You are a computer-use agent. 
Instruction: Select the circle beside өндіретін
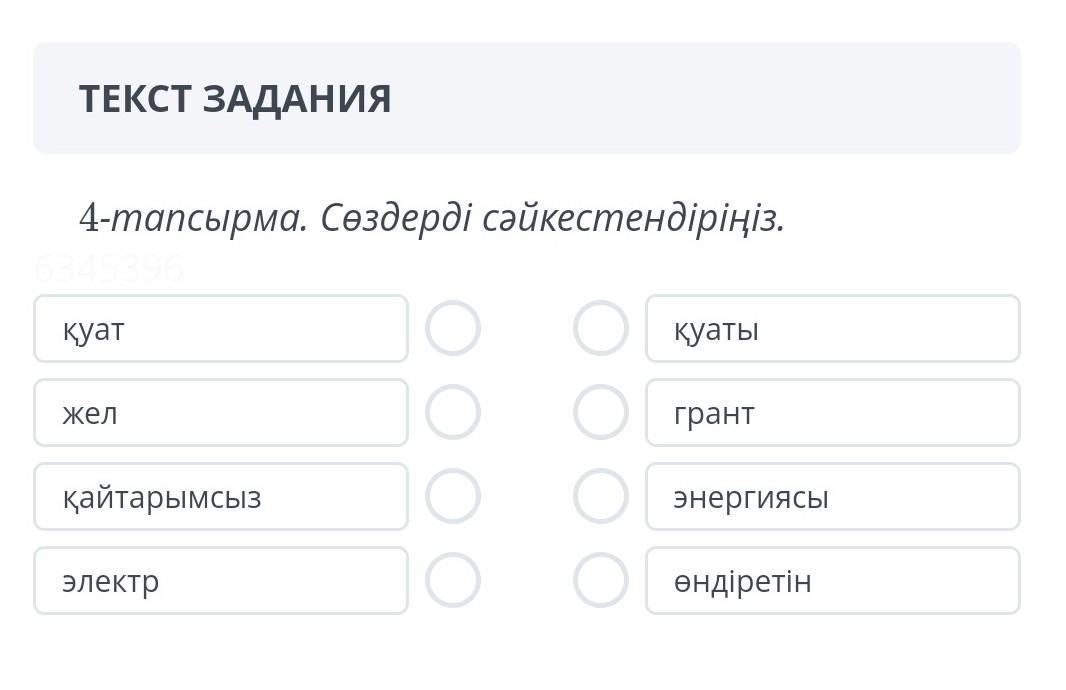click(601, 580)
